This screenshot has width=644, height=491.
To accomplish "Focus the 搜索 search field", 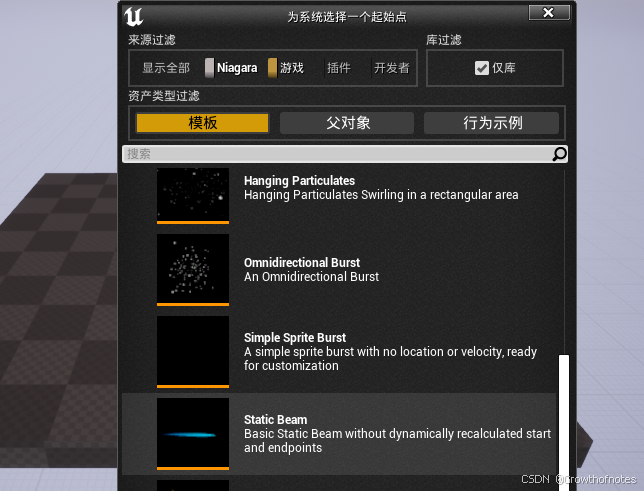I will [x=345, y=154].
